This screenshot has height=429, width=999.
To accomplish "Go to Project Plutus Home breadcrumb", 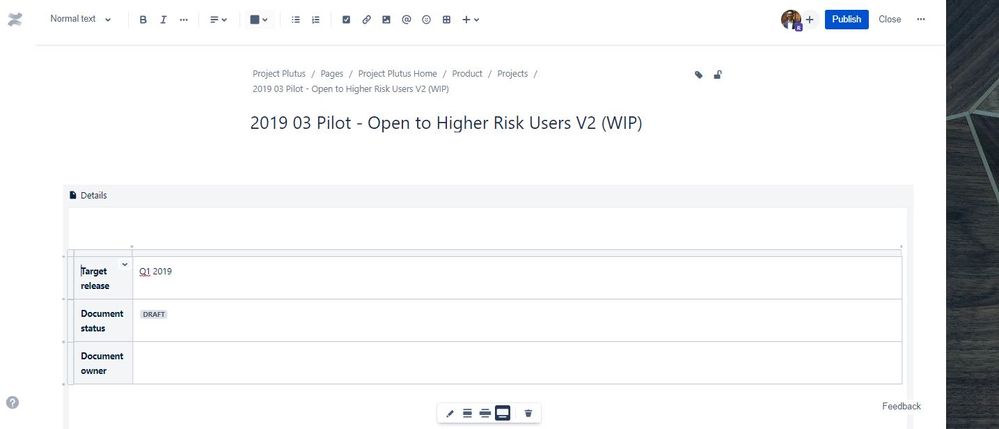I will [x=398, y=74].
